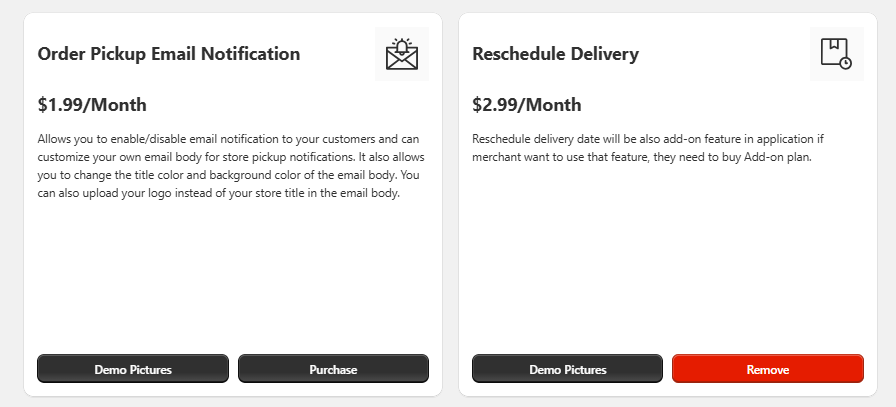Click the envelope with bell email notification icon
This screenshot has width=896, height=407.
(x=401, y=54)
